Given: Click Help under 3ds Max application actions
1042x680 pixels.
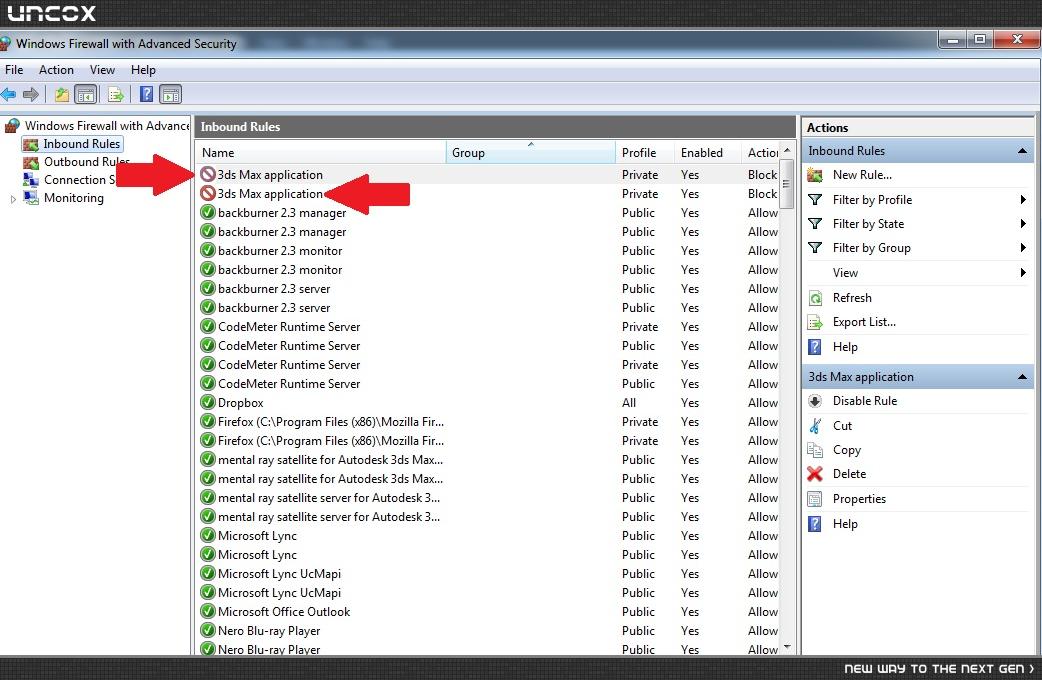Looking at the screenshot, I should 845,524.
